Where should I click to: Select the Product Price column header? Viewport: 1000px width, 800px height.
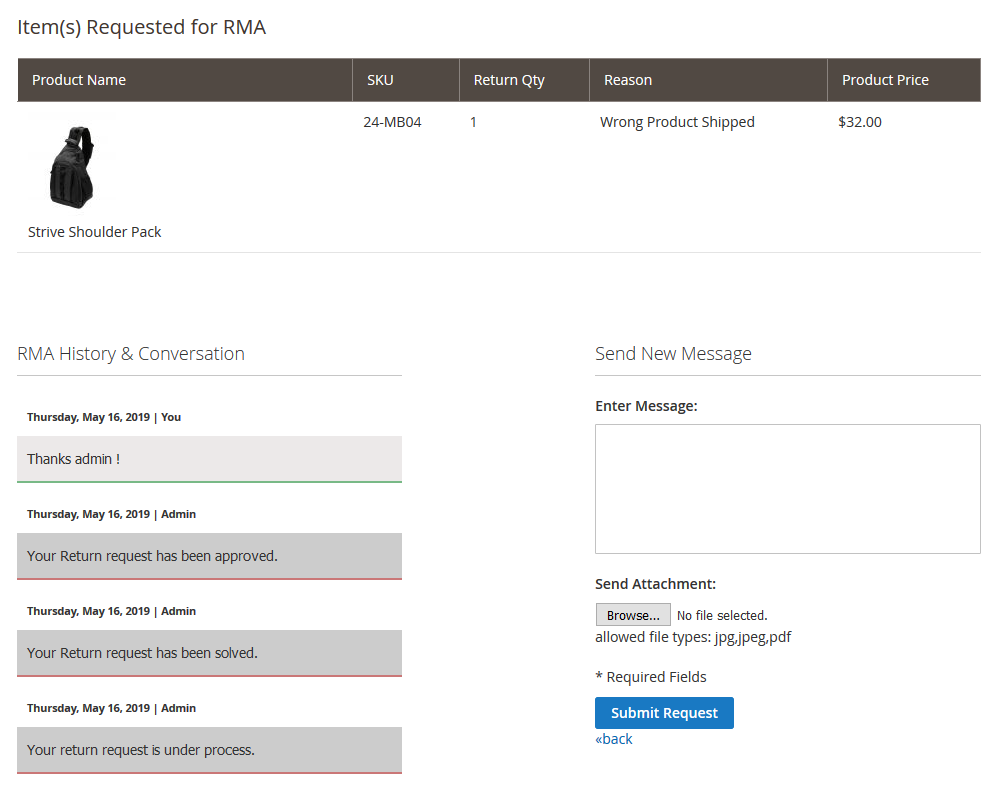[885, 80]
